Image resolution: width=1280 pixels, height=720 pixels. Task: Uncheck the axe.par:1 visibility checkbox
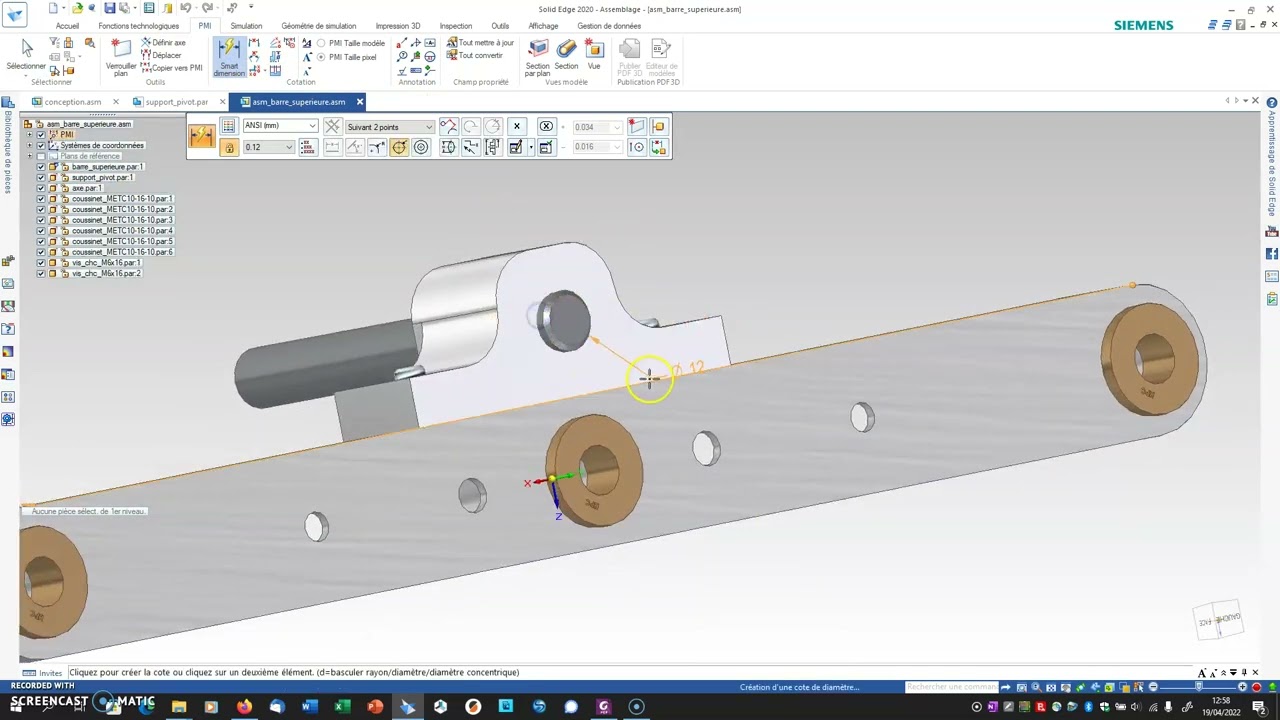coord(41,188)
